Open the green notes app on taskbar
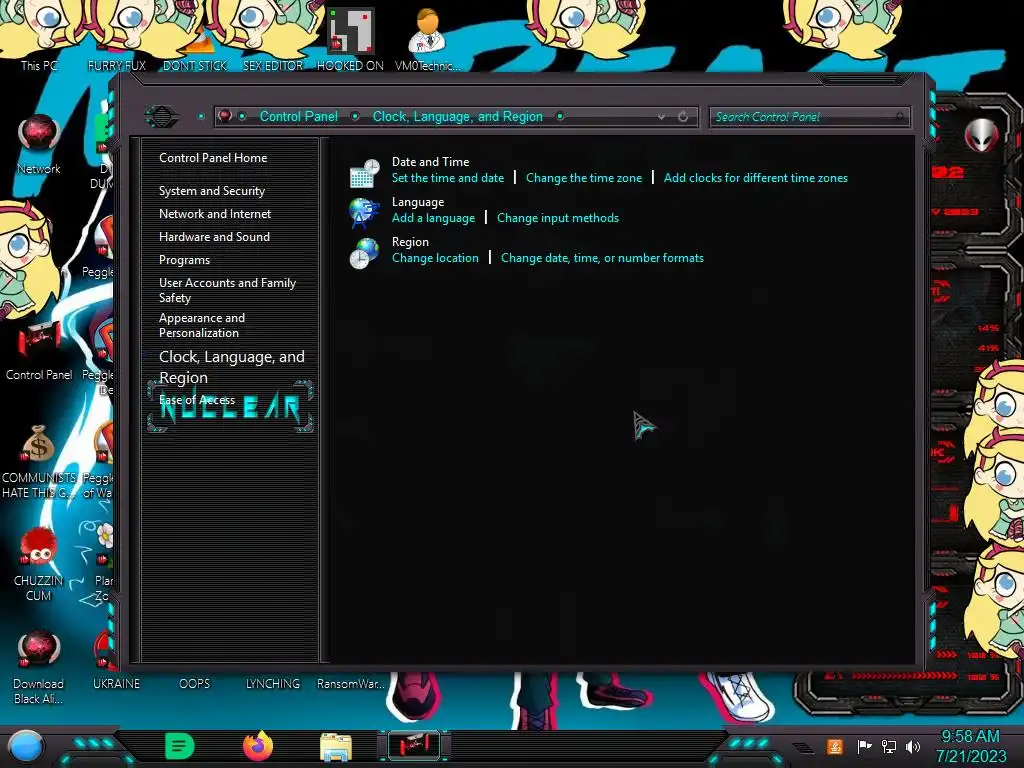The width and height of the screenshot is (1024, 768). click(x=180, y=746)
